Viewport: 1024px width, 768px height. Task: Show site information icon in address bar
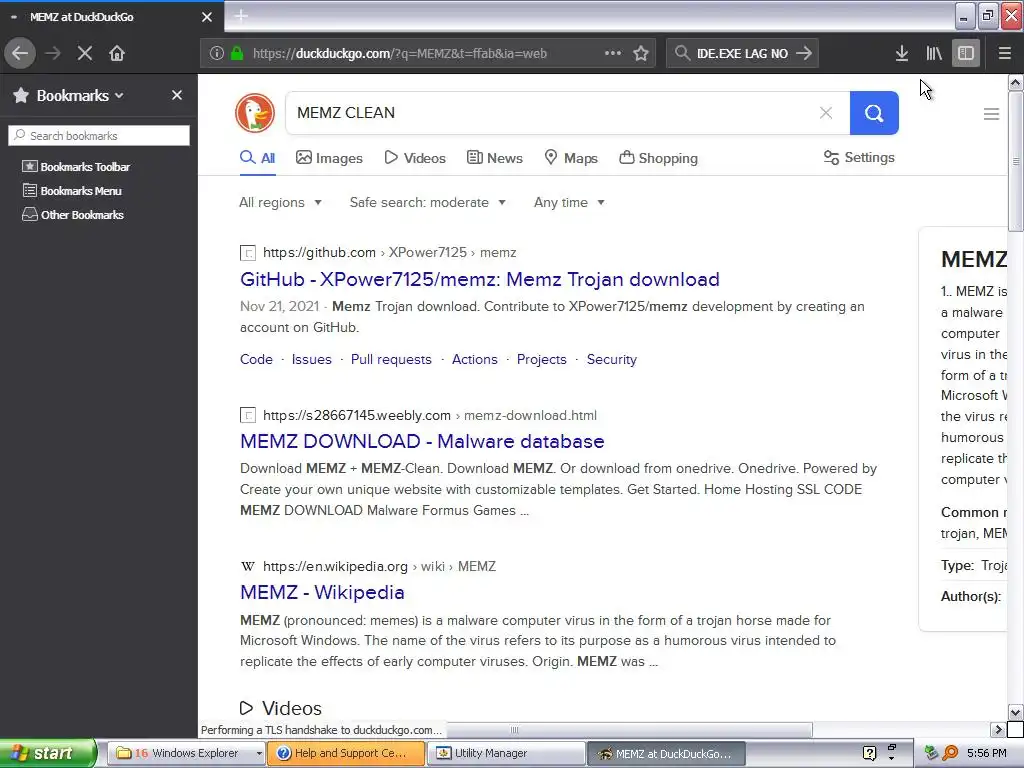(x=217, y=54)
